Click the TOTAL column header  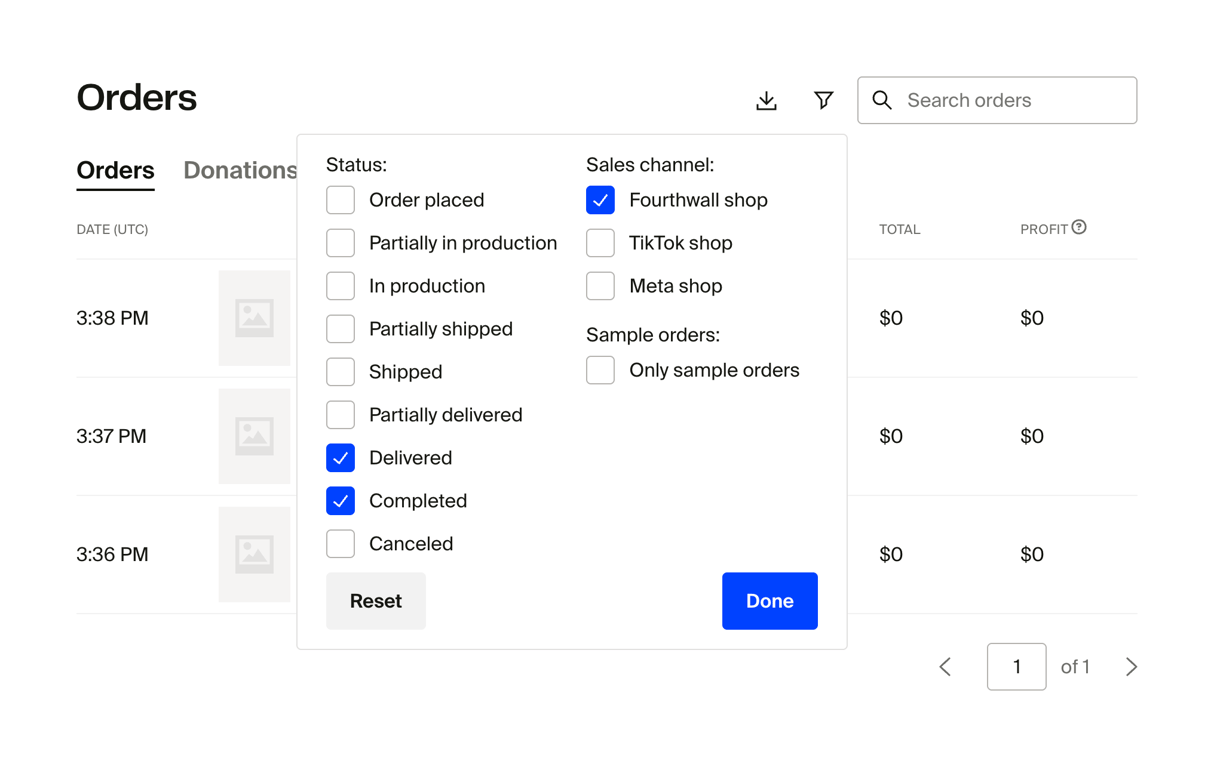[899, 229]
